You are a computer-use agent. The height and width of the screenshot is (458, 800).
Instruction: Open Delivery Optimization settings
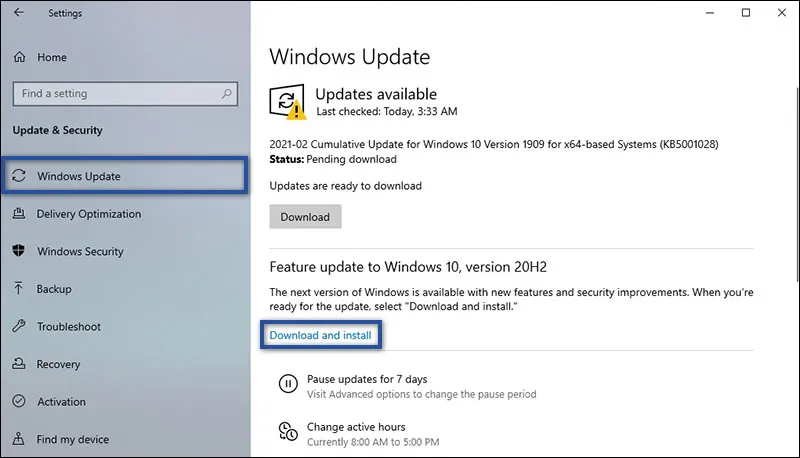click(x=124, y=214)
